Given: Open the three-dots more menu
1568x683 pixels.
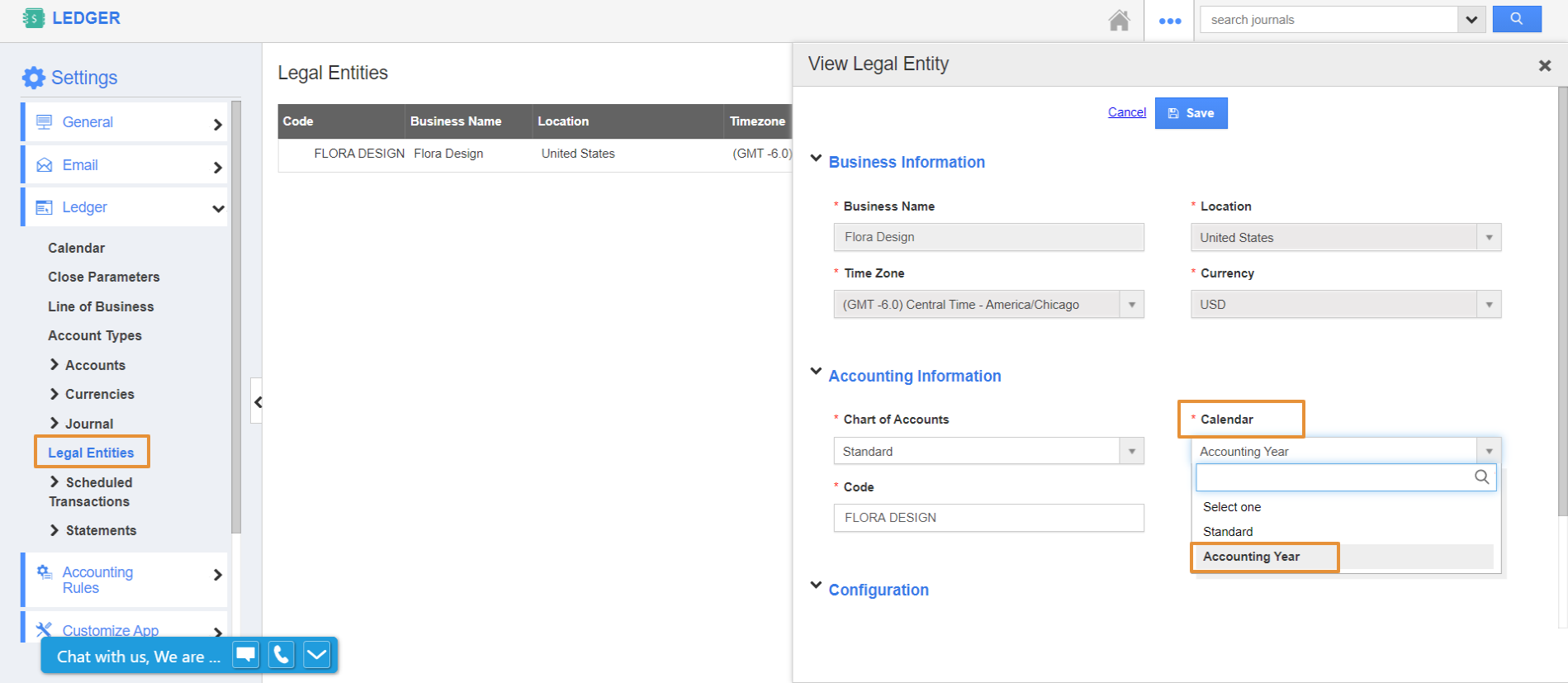Looking at the screenshot, I should 1169,21.
